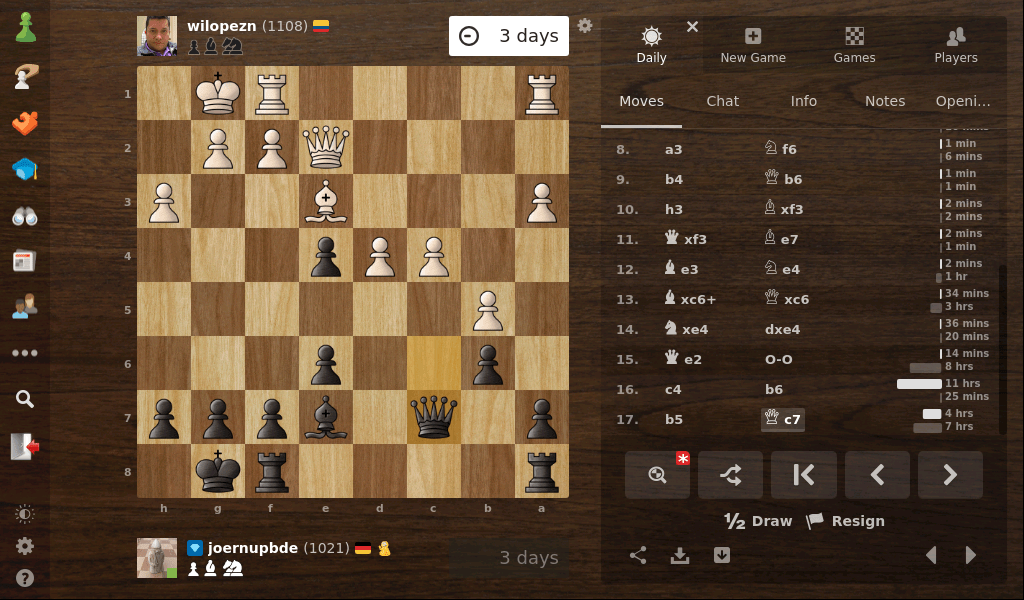1024x600 pixels.
Task: Open the Learn graduation cap icon
Action: pos(25,170)
